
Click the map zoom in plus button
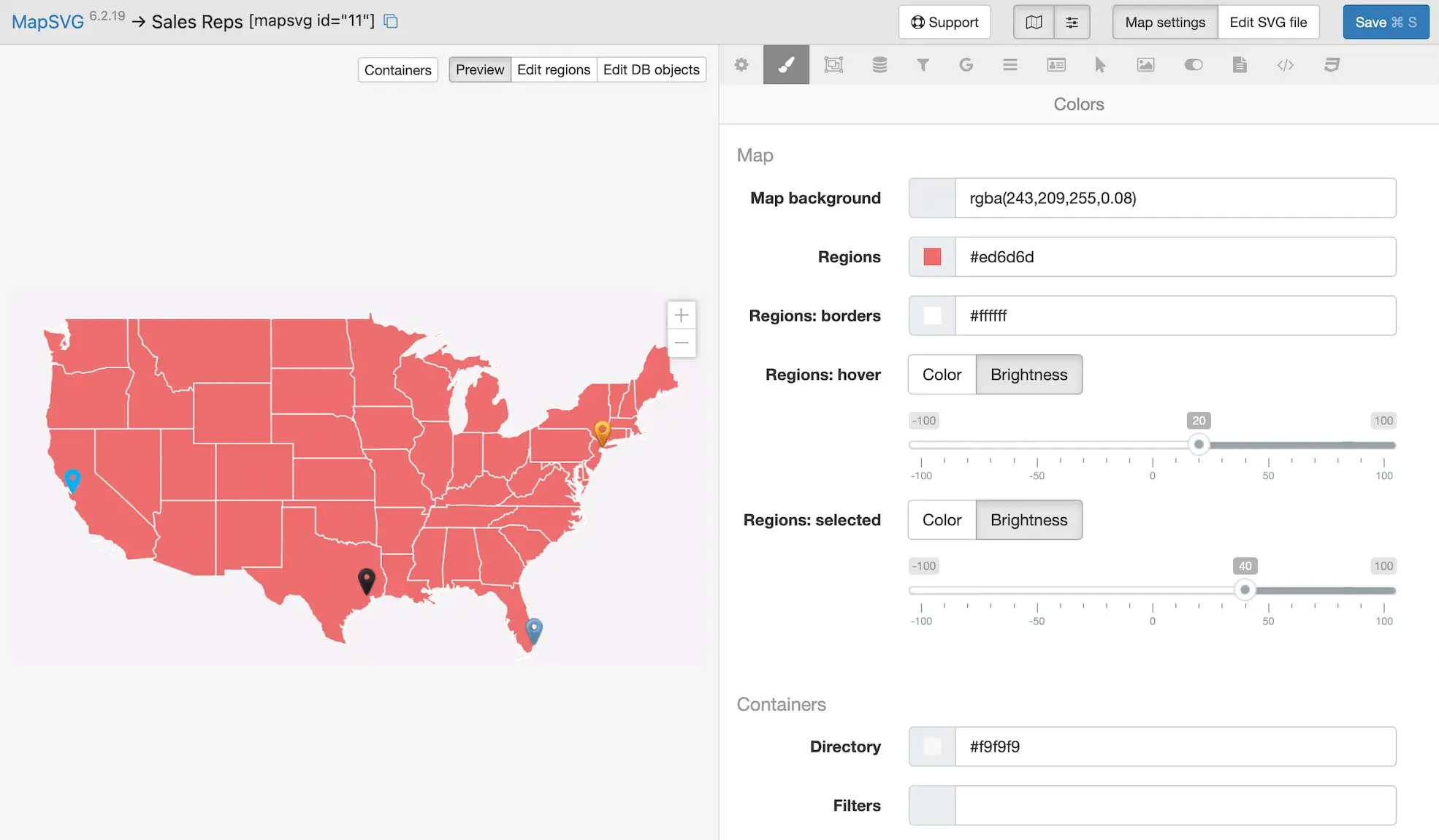[682, 316]
